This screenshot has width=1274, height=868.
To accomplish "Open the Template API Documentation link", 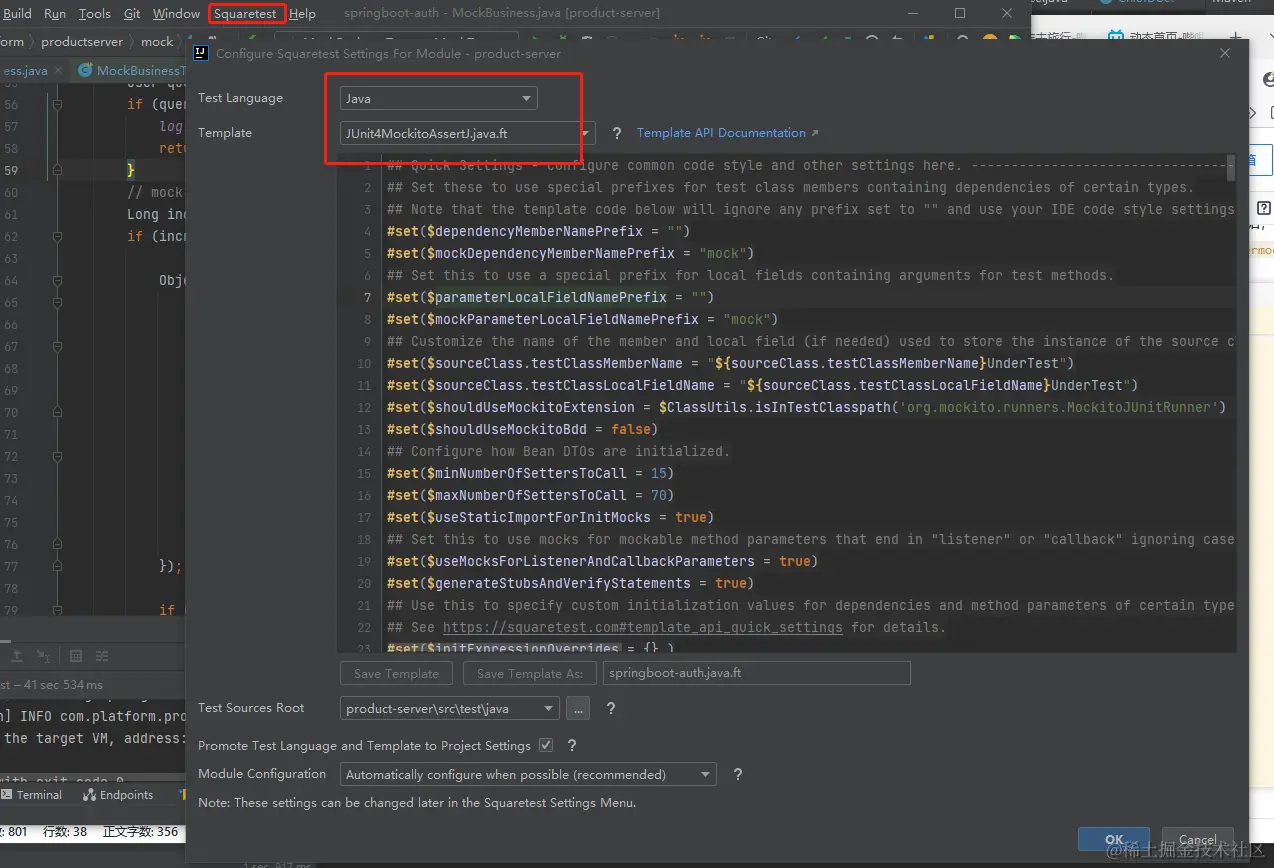I will pos(727,133).
